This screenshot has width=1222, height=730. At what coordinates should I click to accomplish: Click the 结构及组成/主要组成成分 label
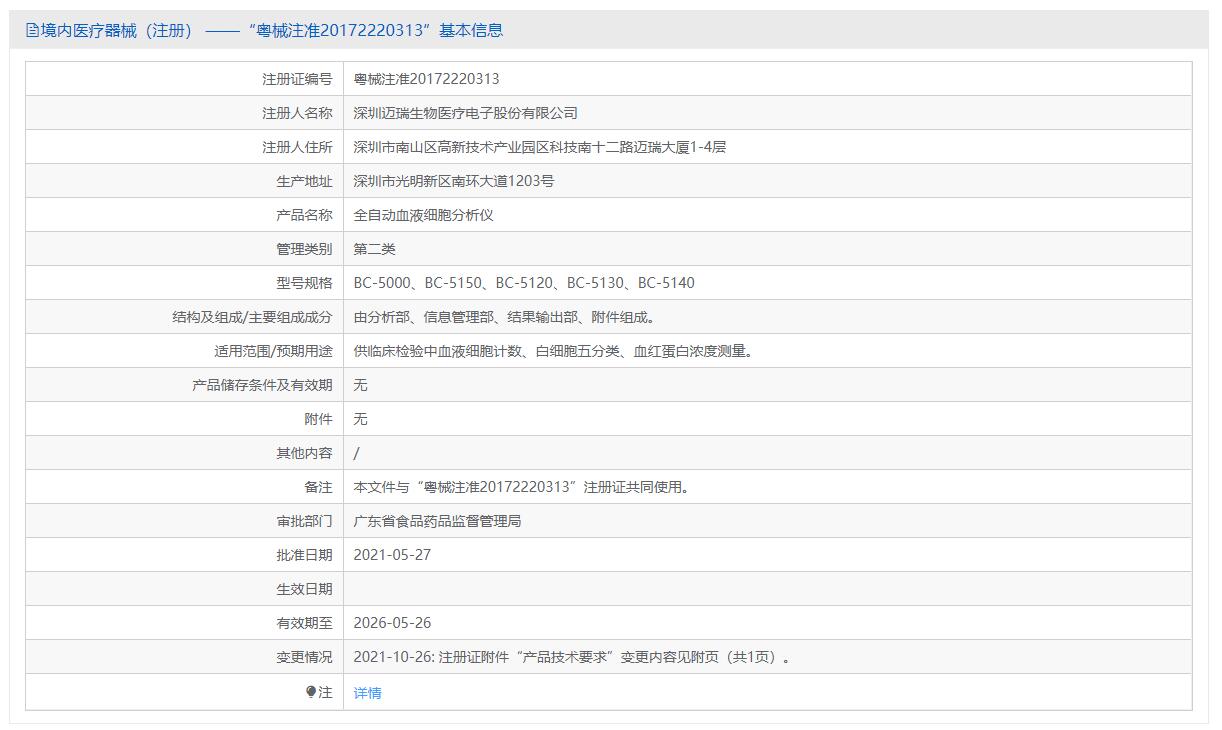[x=253, y=317]
